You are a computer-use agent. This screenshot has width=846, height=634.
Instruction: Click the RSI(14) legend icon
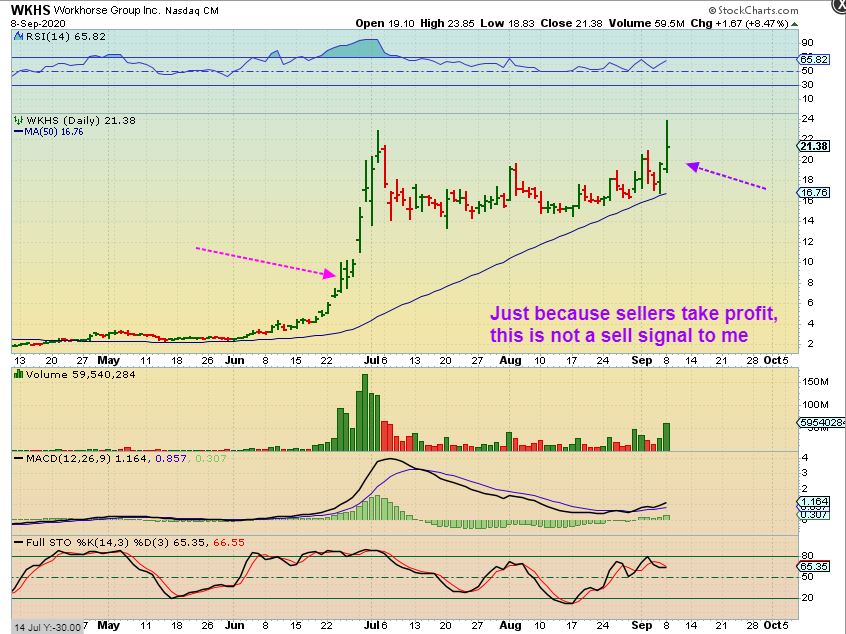tap(18, 37)
